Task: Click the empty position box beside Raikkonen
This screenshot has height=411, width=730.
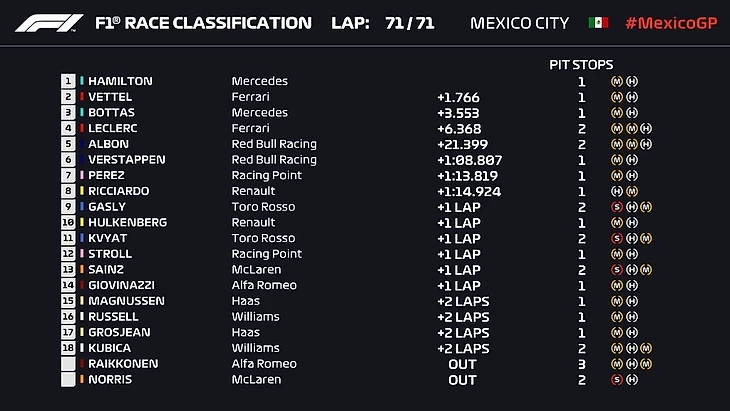Action: (x=69, y=364)
